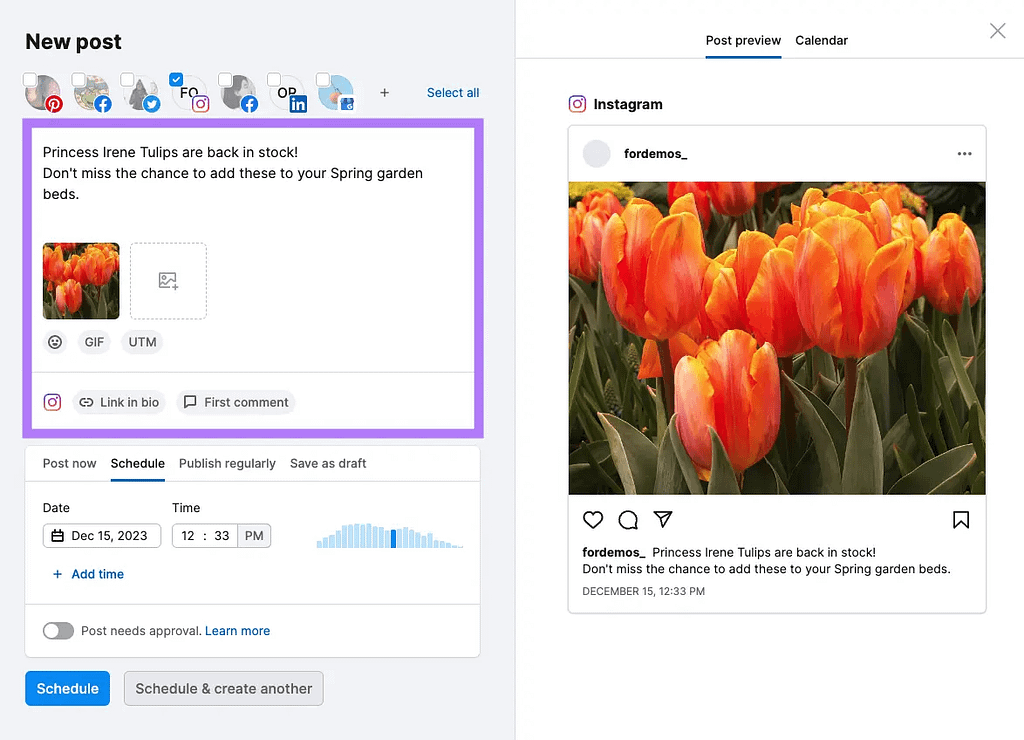Add a new social profile with plus icon
Viewport: 1024px width, 740px height.
384,93
